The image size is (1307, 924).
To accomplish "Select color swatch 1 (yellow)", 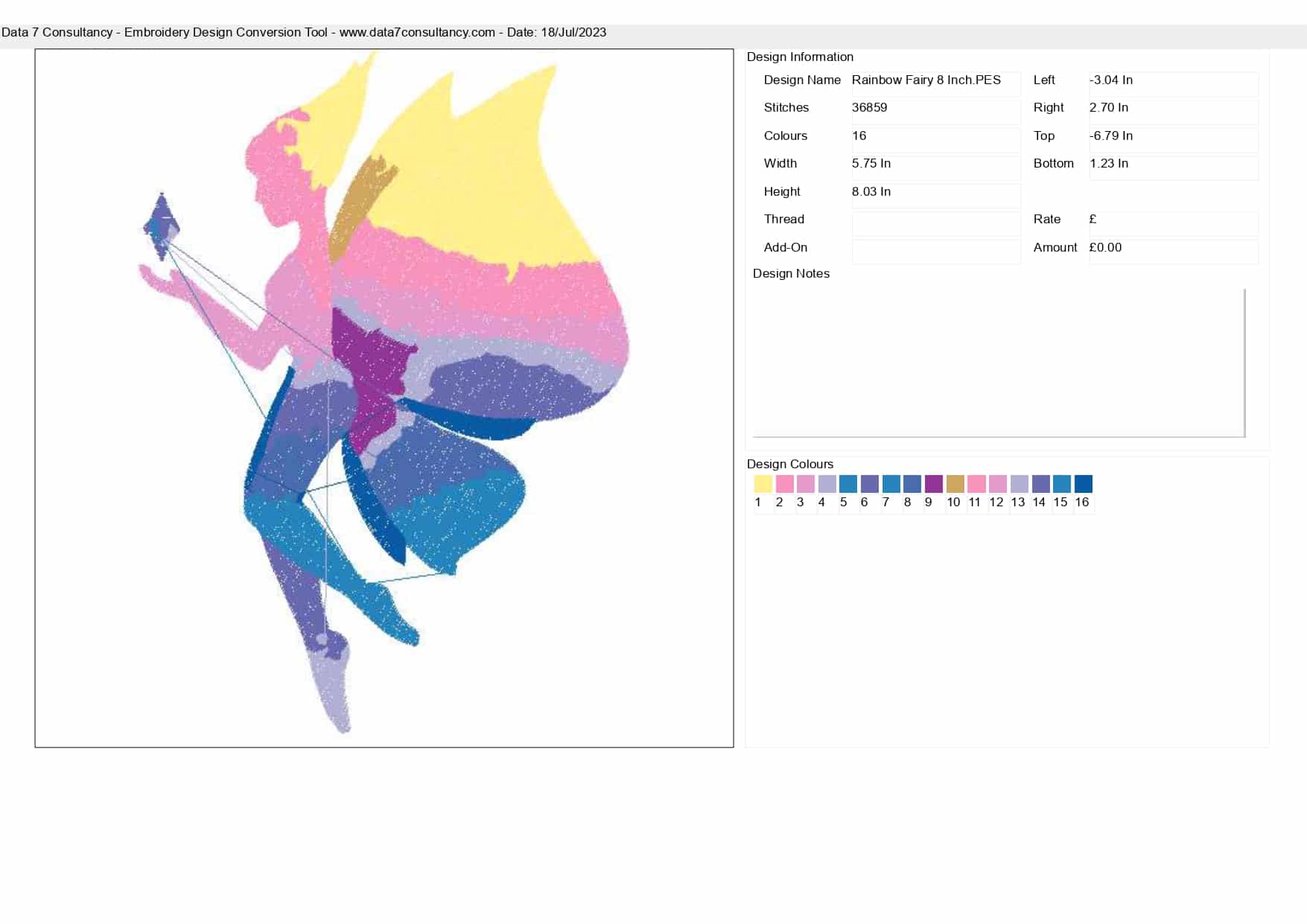I will [763, 484].
